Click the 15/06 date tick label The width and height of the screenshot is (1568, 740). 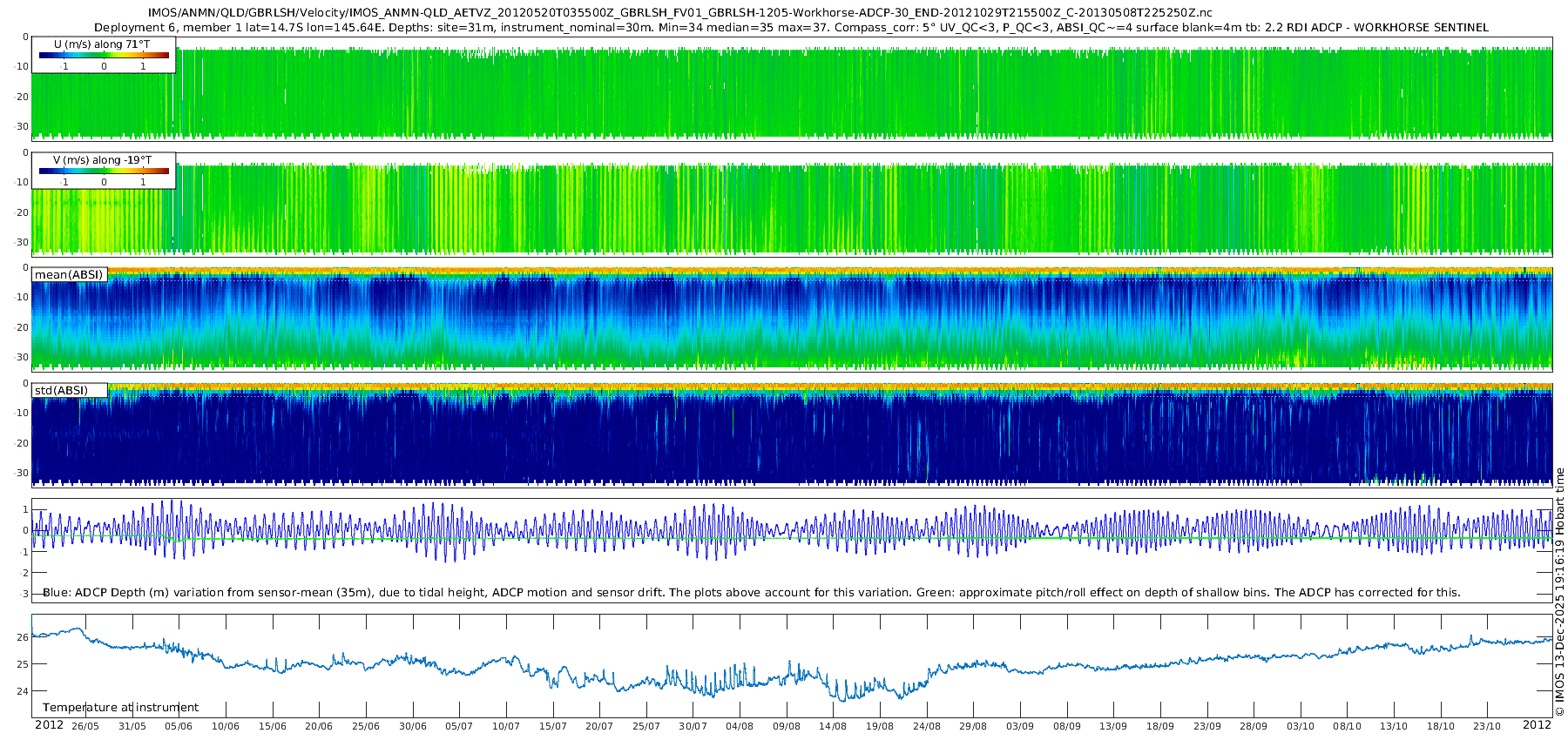(x=273, y=726)
